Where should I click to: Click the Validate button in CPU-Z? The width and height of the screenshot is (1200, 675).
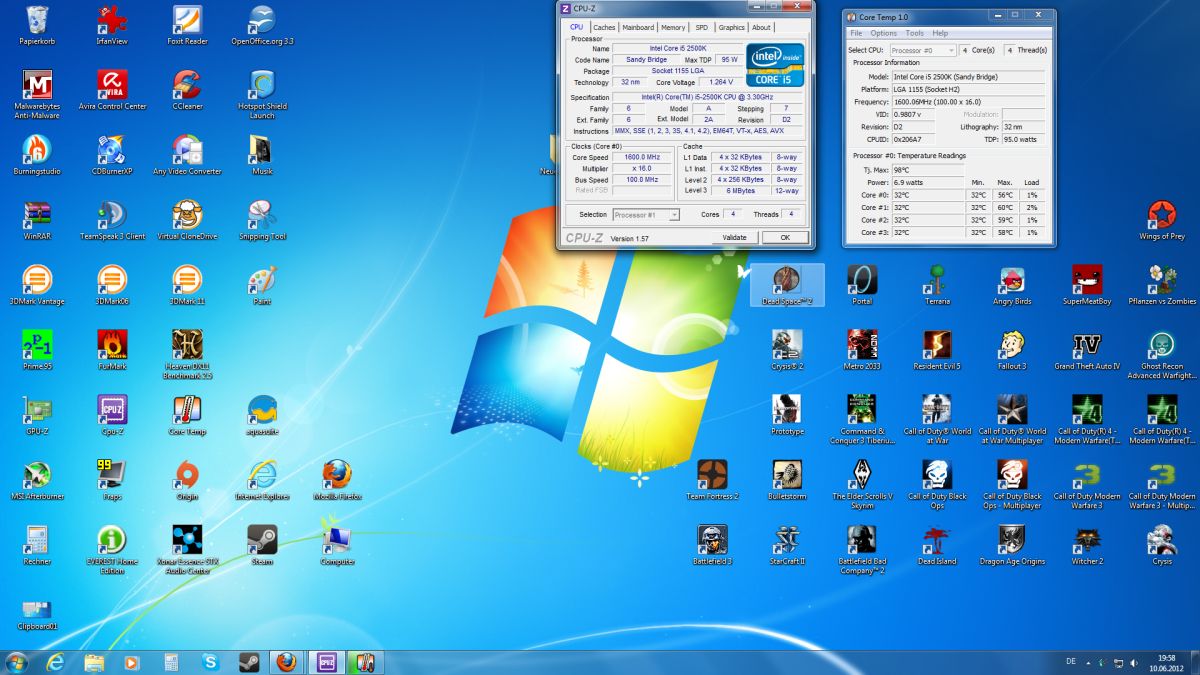[735, 238]
